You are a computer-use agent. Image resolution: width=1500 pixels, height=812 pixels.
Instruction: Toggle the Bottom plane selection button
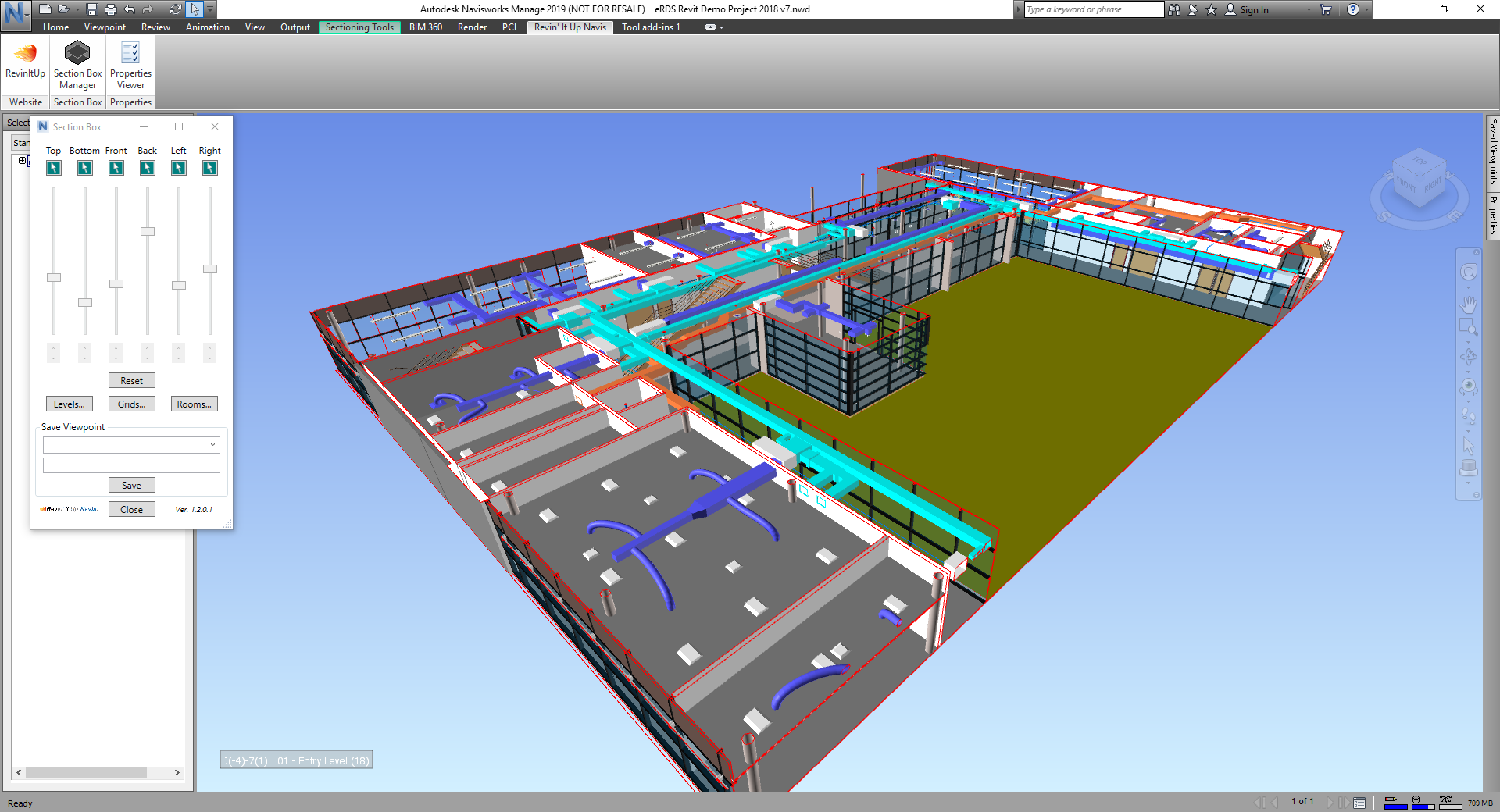click(x=85, y=168)
